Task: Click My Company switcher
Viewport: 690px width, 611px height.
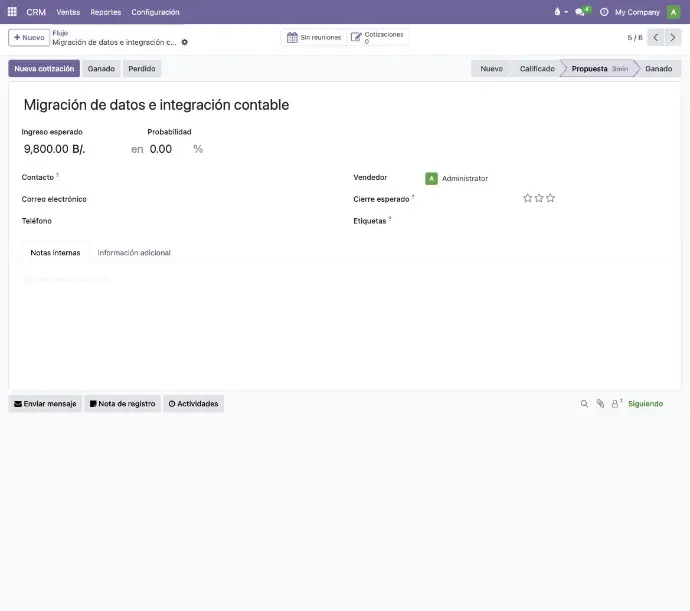Action: 637,12
